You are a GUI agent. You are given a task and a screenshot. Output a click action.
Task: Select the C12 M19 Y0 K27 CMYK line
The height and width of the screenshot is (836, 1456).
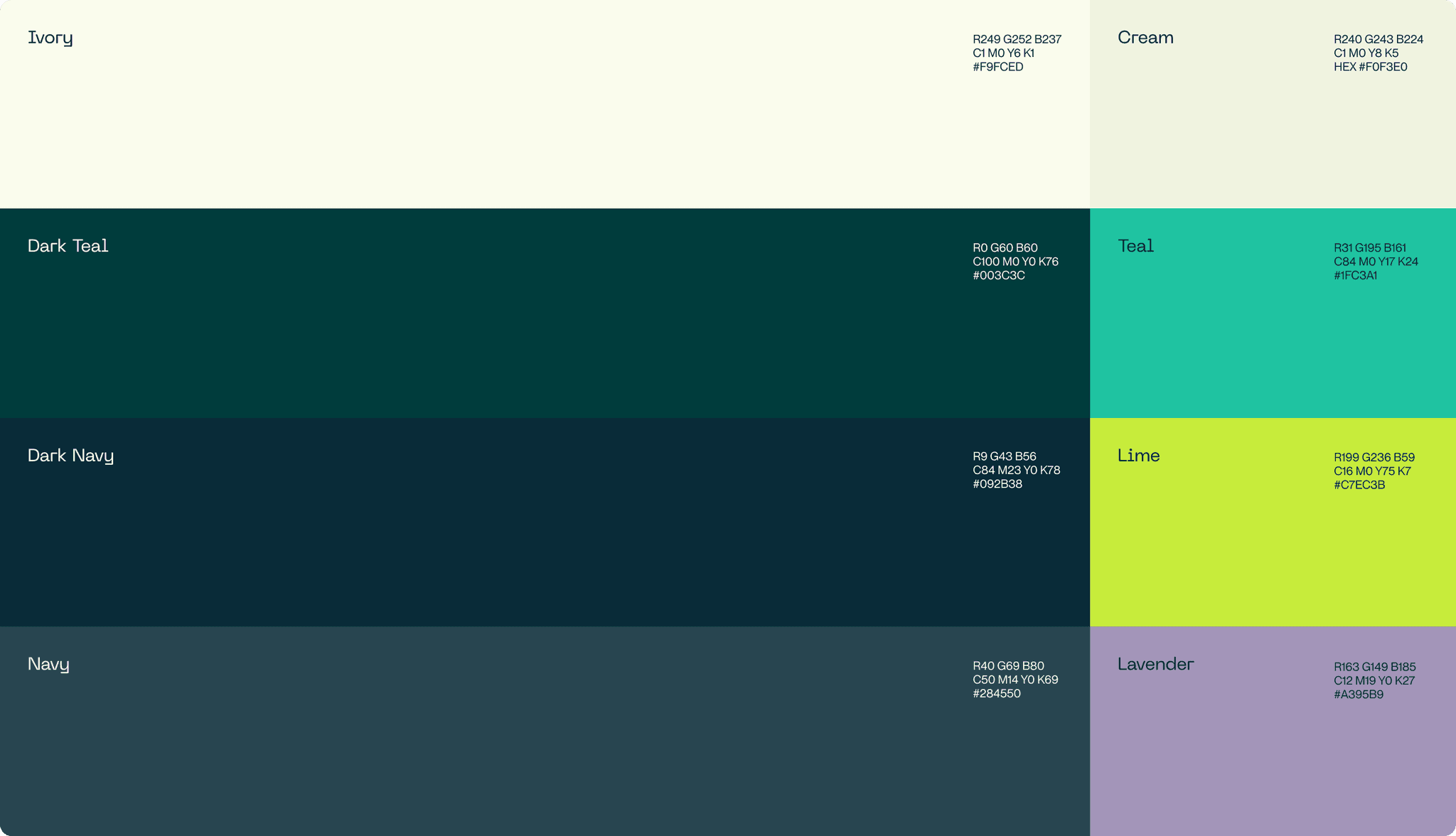pos(1374,680)
